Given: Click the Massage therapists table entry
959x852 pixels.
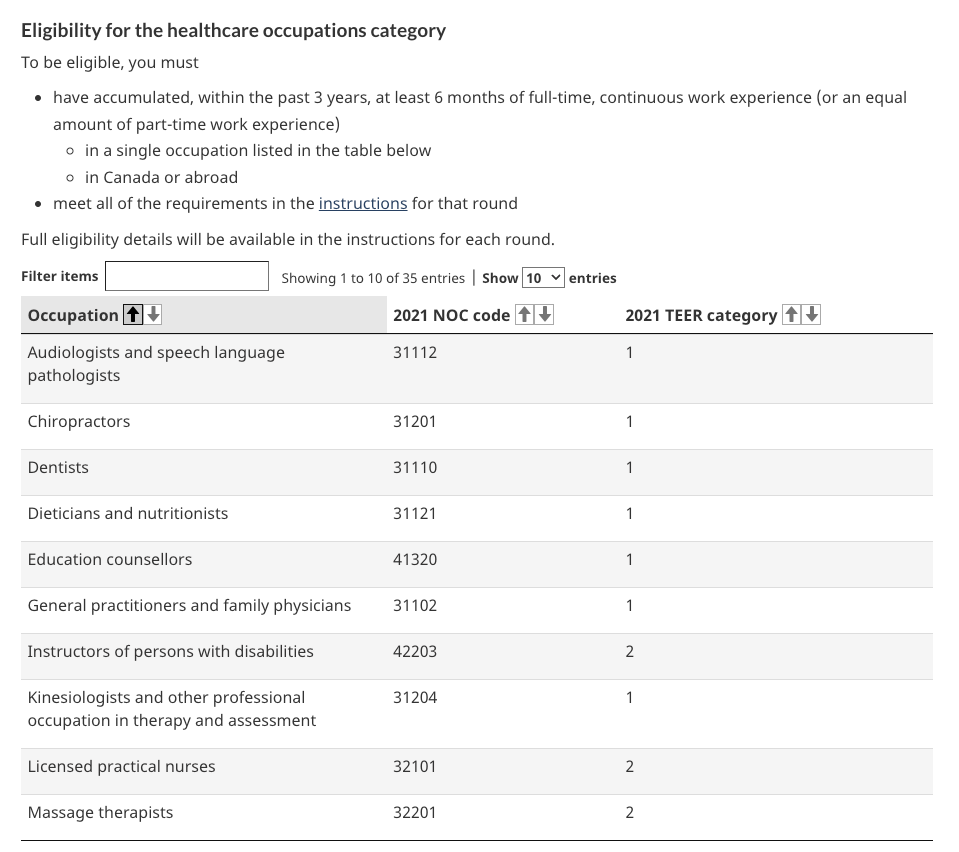Looking at the screenshot, I should 100,812.
